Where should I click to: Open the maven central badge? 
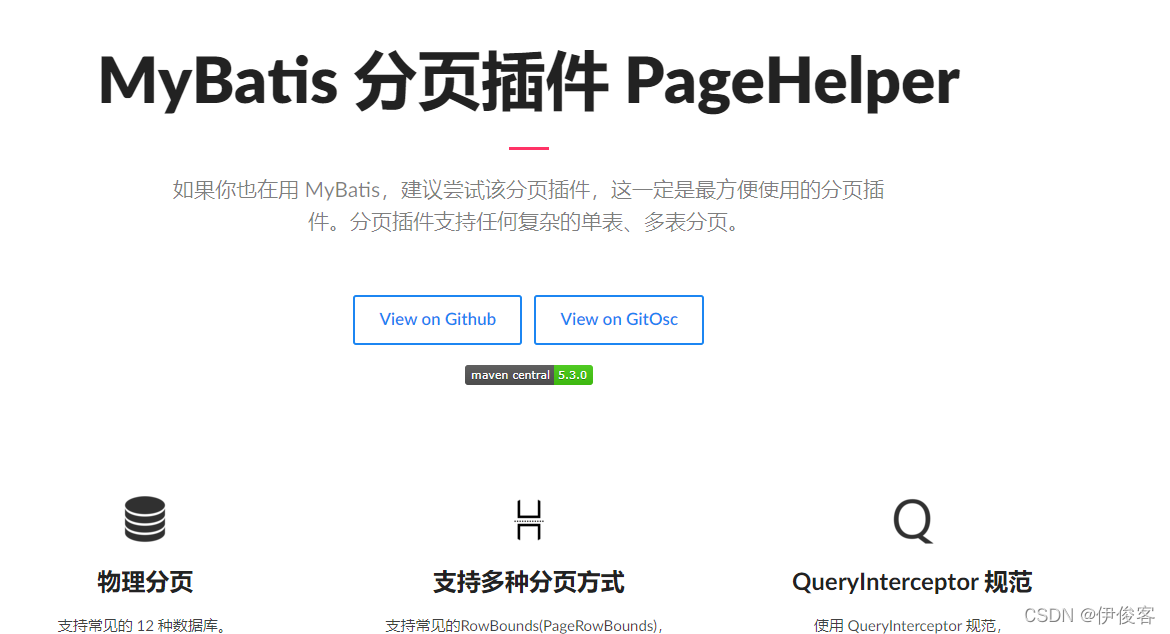point(528,374)
